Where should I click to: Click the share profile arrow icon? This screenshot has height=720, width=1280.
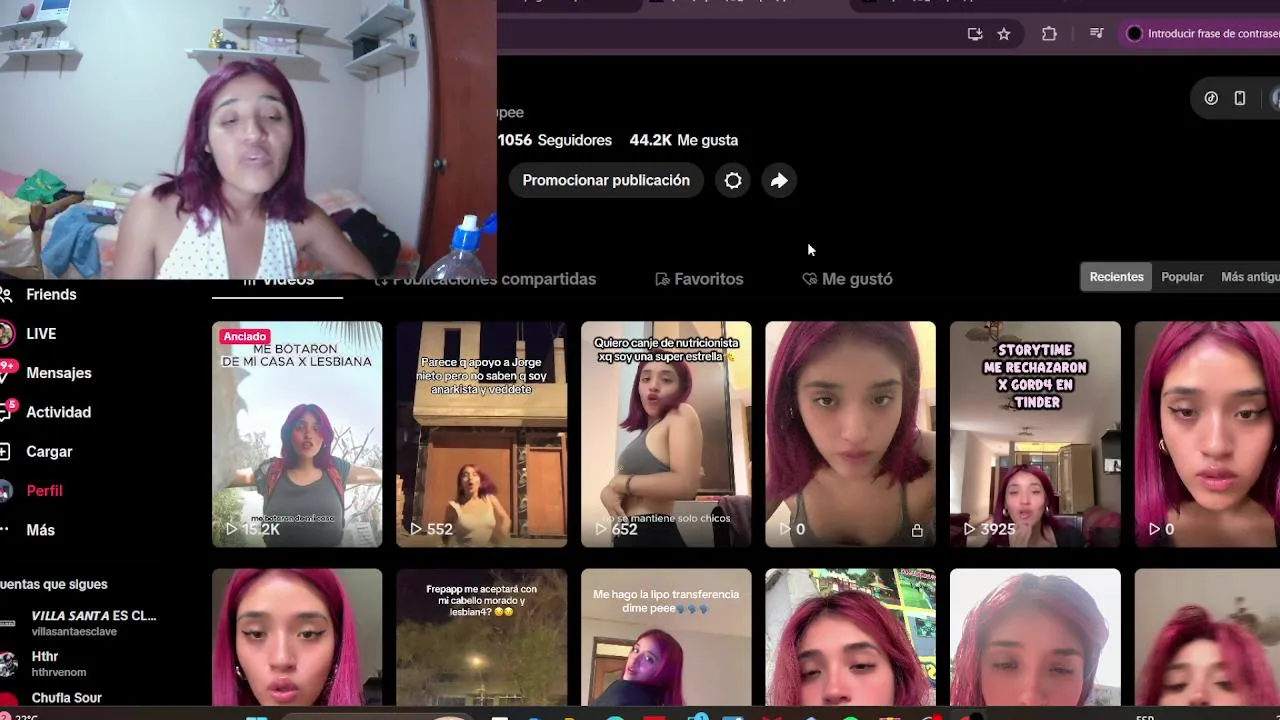coord(779,181)
